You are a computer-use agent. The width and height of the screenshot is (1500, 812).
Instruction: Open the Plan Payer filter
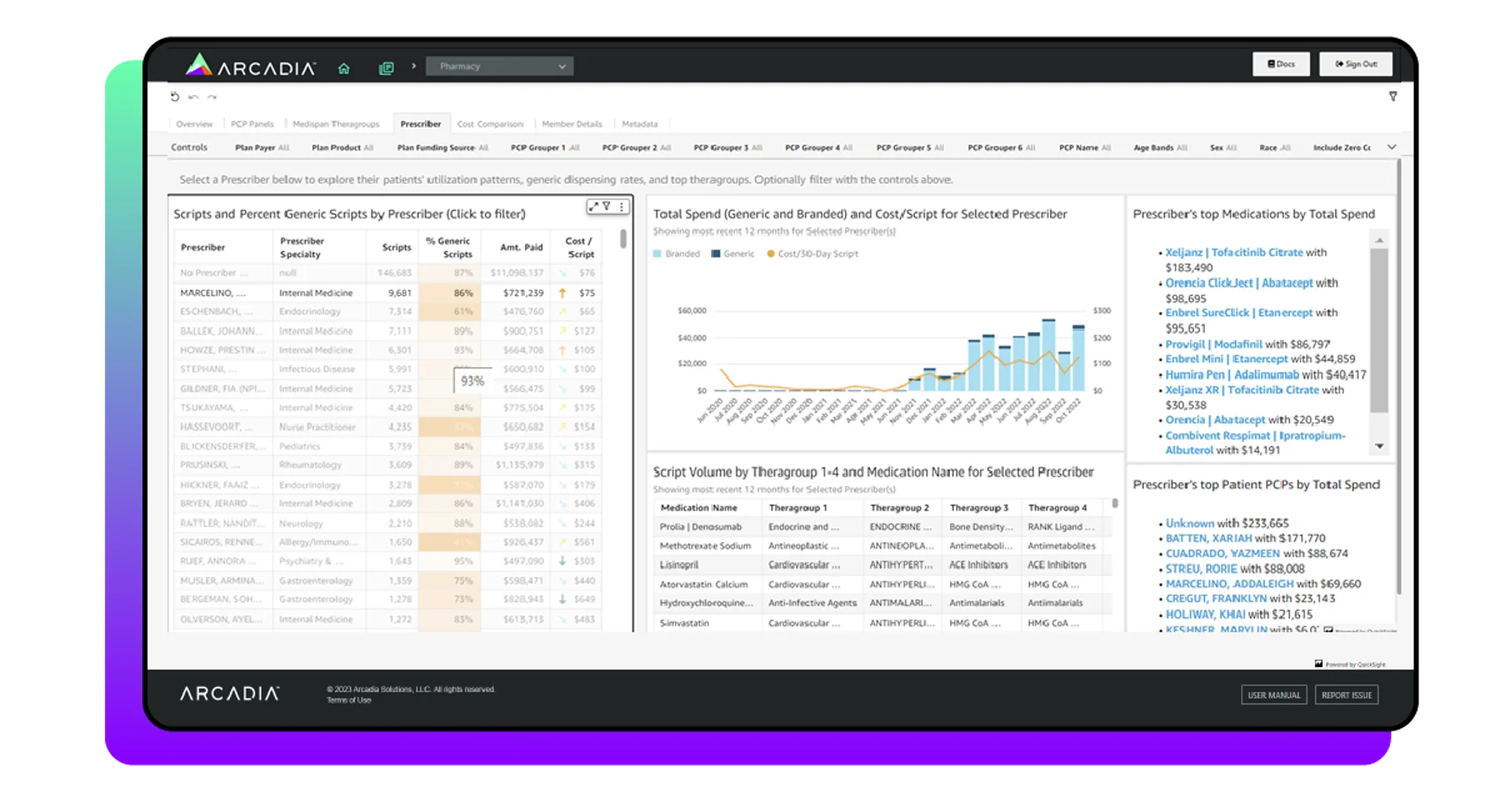[262, 147]
